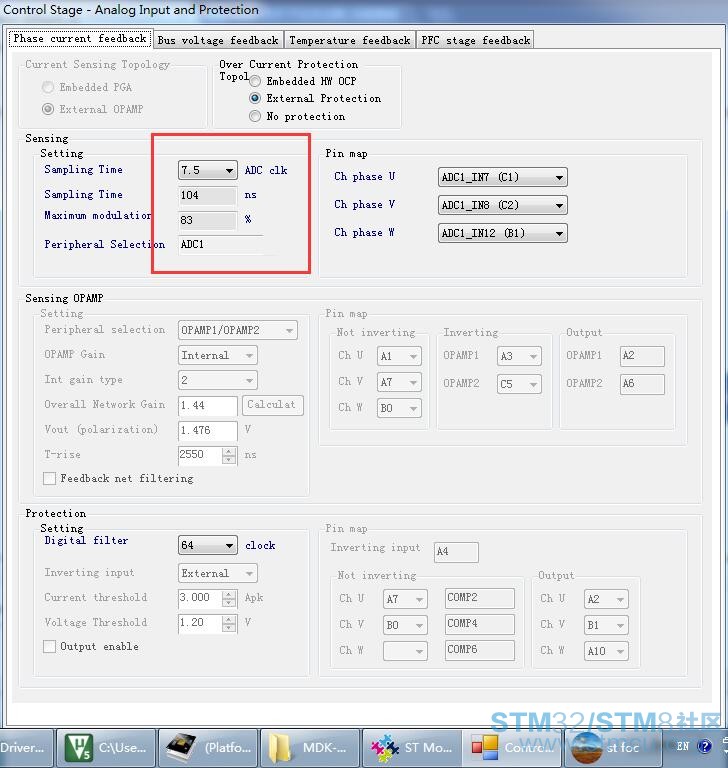Open the Sampling Time ADC clk dropdown
Image resolution: width=728 pixels, height=768 pixels.
click(208, 170)
